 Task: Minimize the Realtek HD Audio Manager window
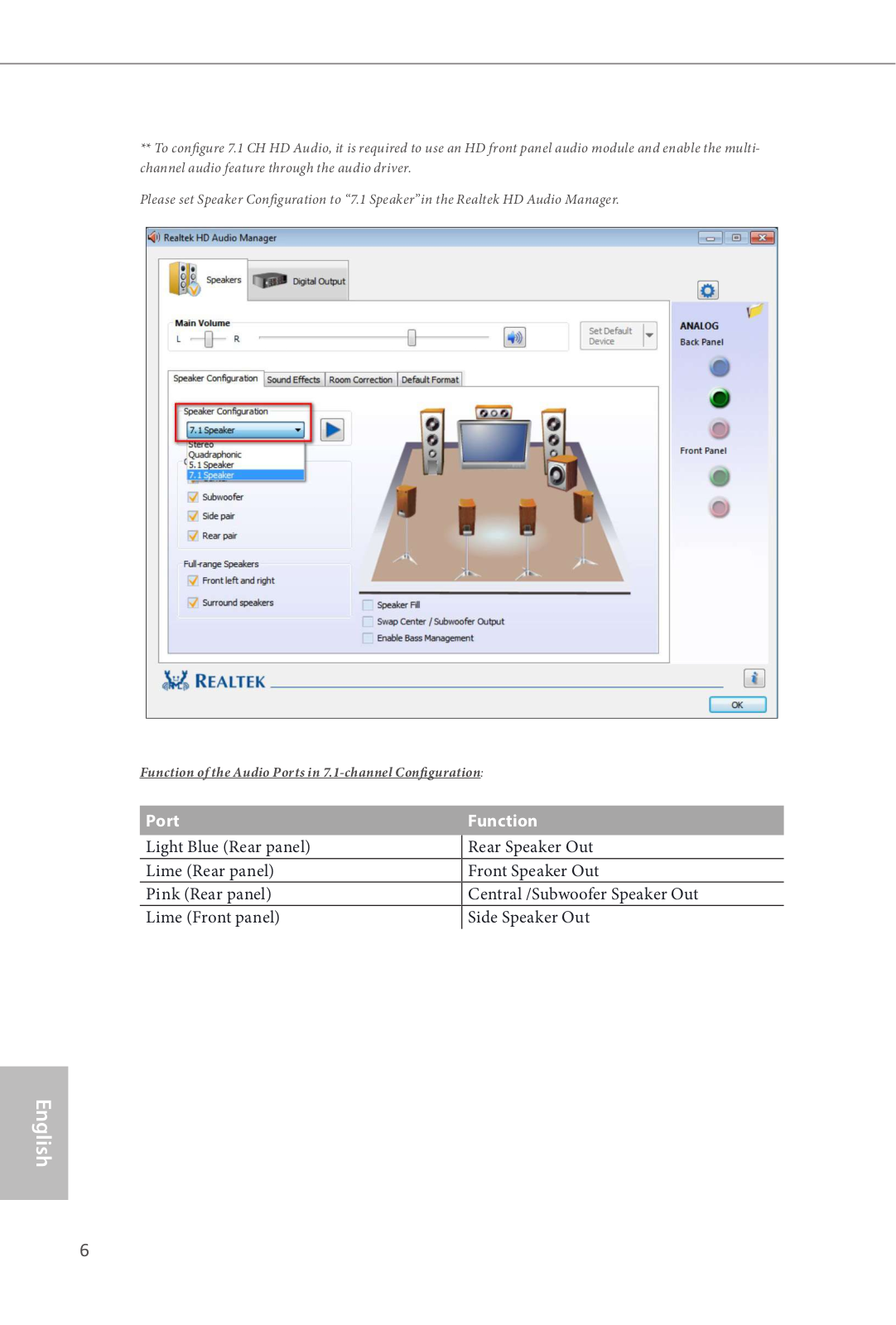click(x=710, y=238)
